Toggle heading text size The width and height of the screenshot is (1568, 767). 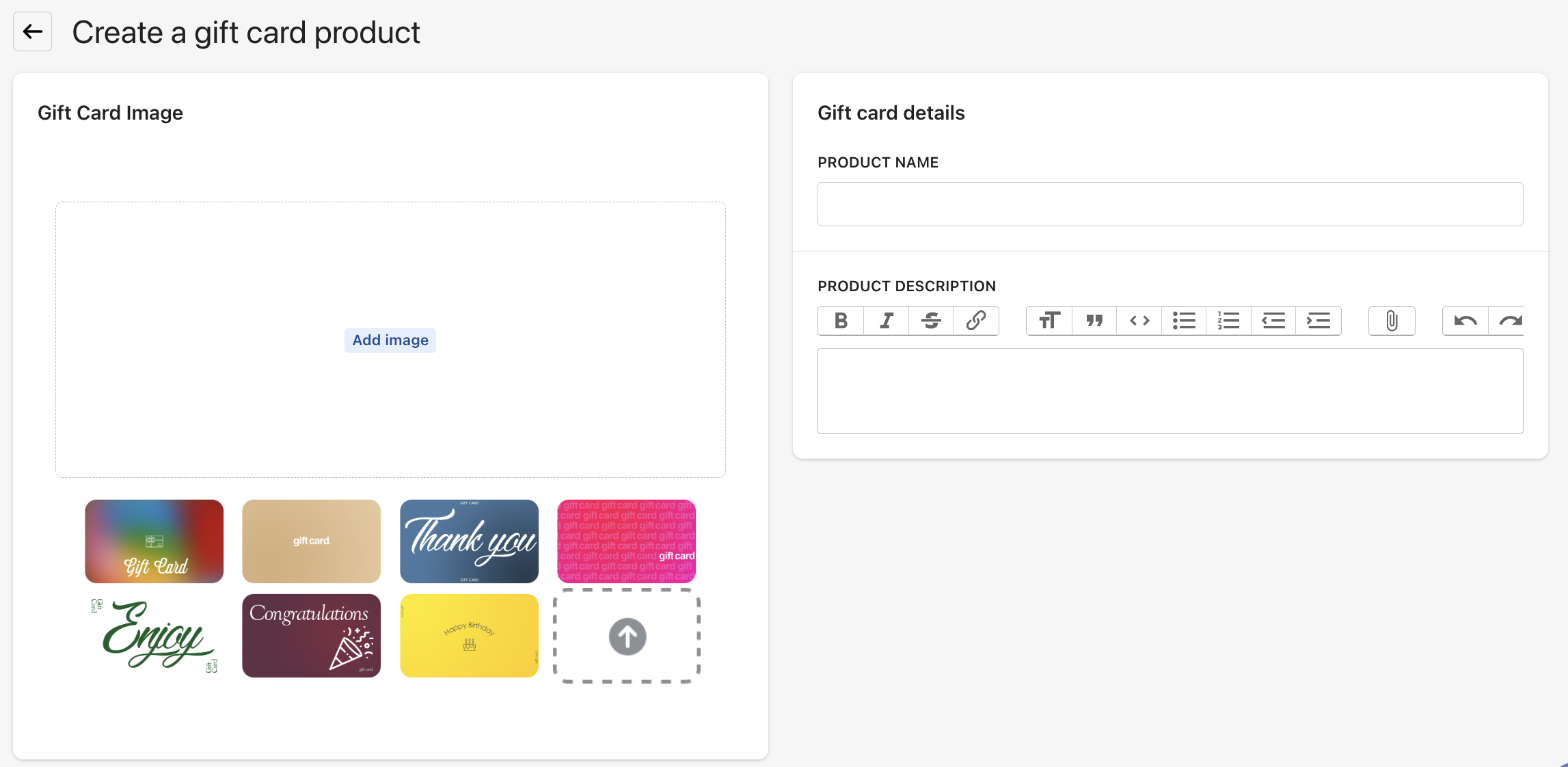[x=1049, y=321]
